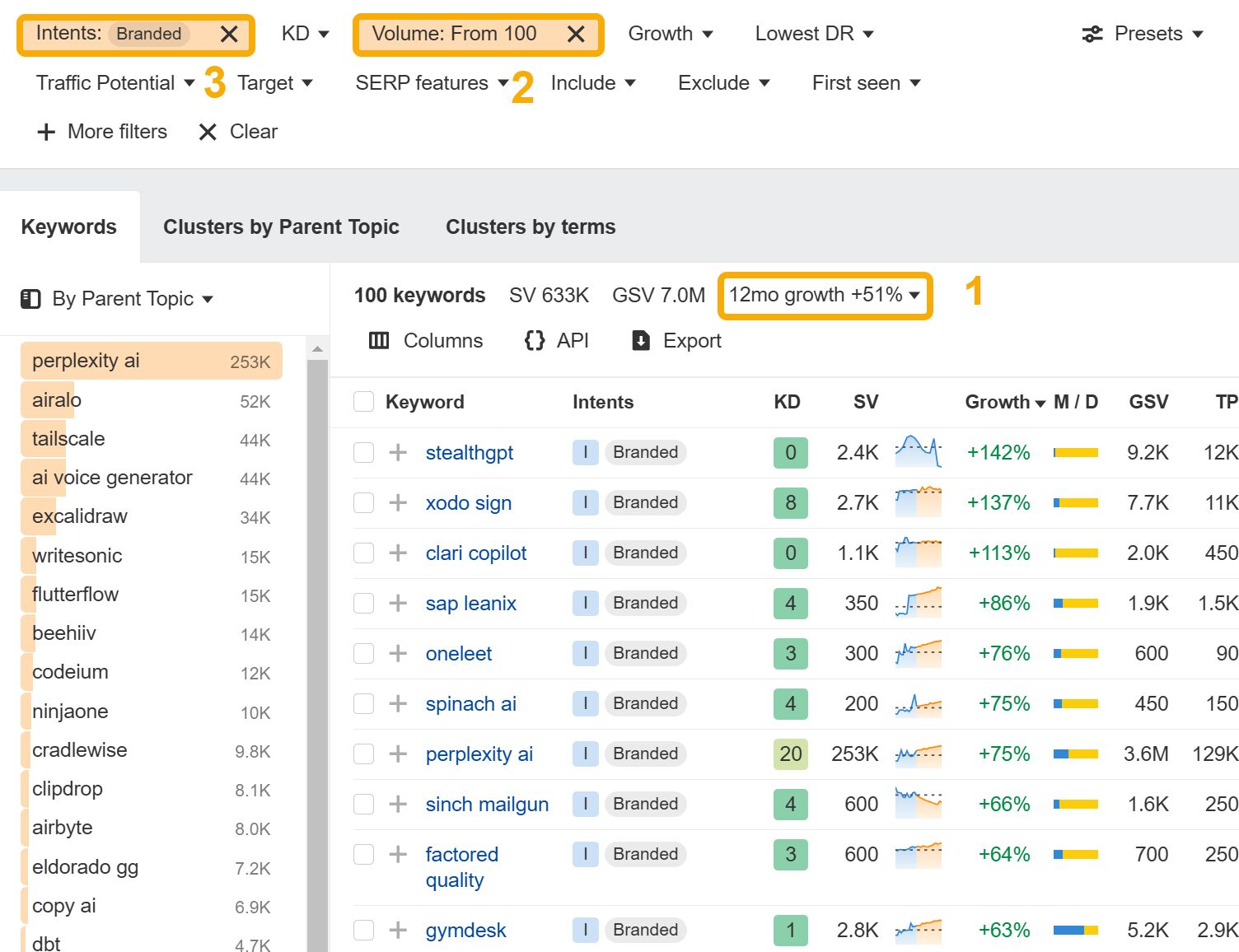
Task: Clear all filters with the X icon
Action: pyautogui.click(x=208, y=132)
